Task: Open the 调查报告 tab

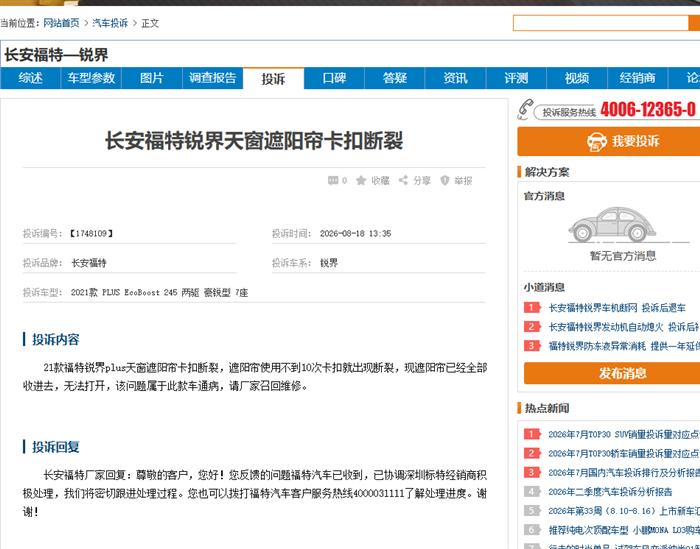Action: 212,78
